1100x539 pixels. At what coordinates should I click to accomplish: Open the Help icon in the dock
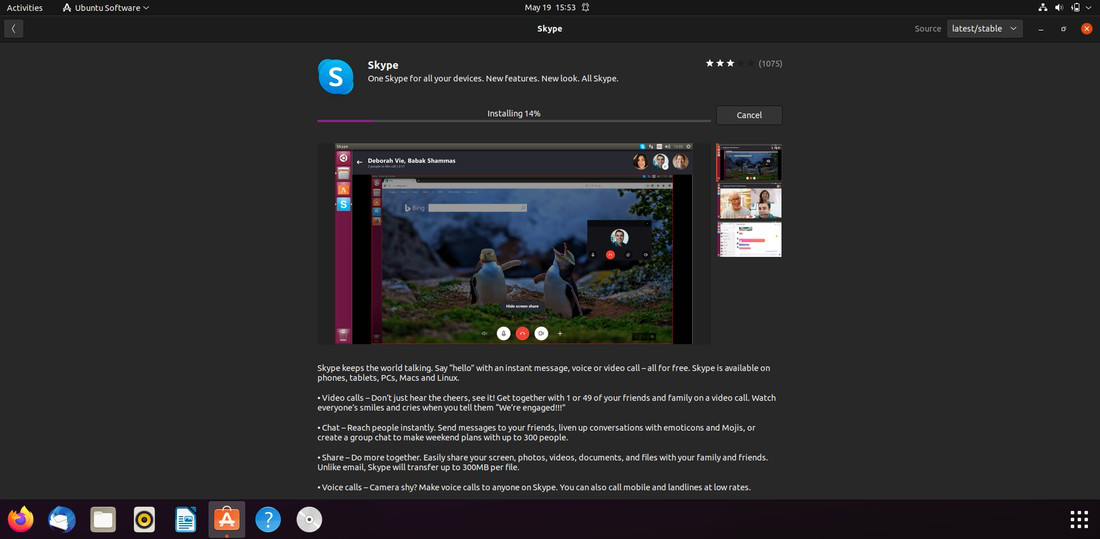coord(268,519)
